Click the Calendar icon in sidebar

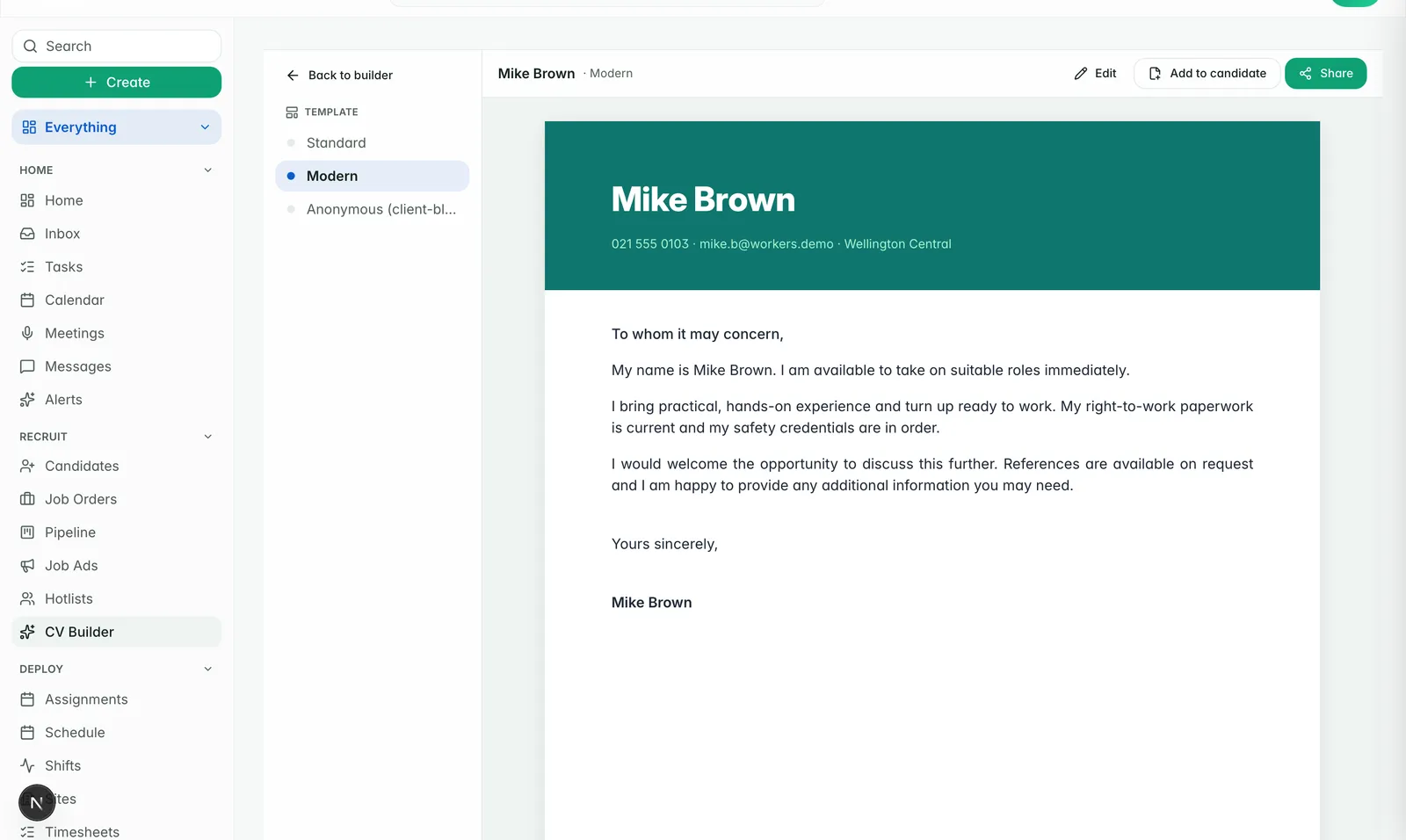pos(27,301)
